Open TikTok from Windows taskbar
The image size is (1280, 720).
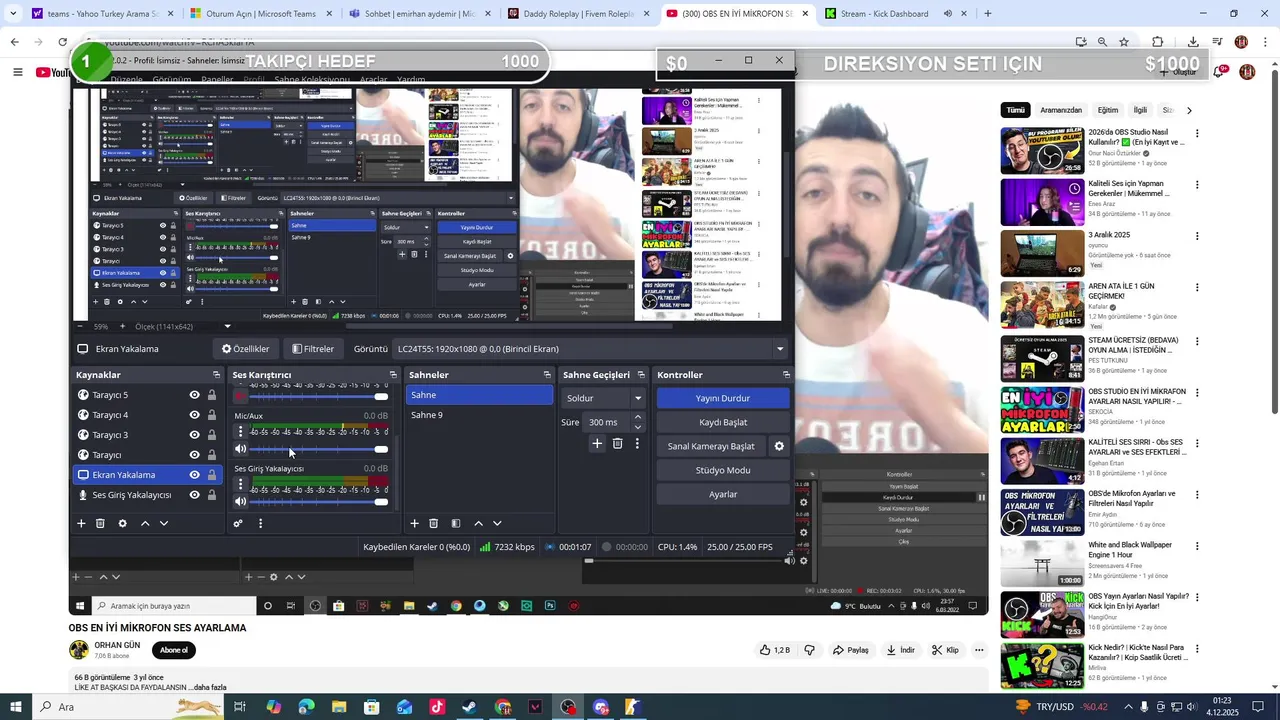(x=437, y=707)
